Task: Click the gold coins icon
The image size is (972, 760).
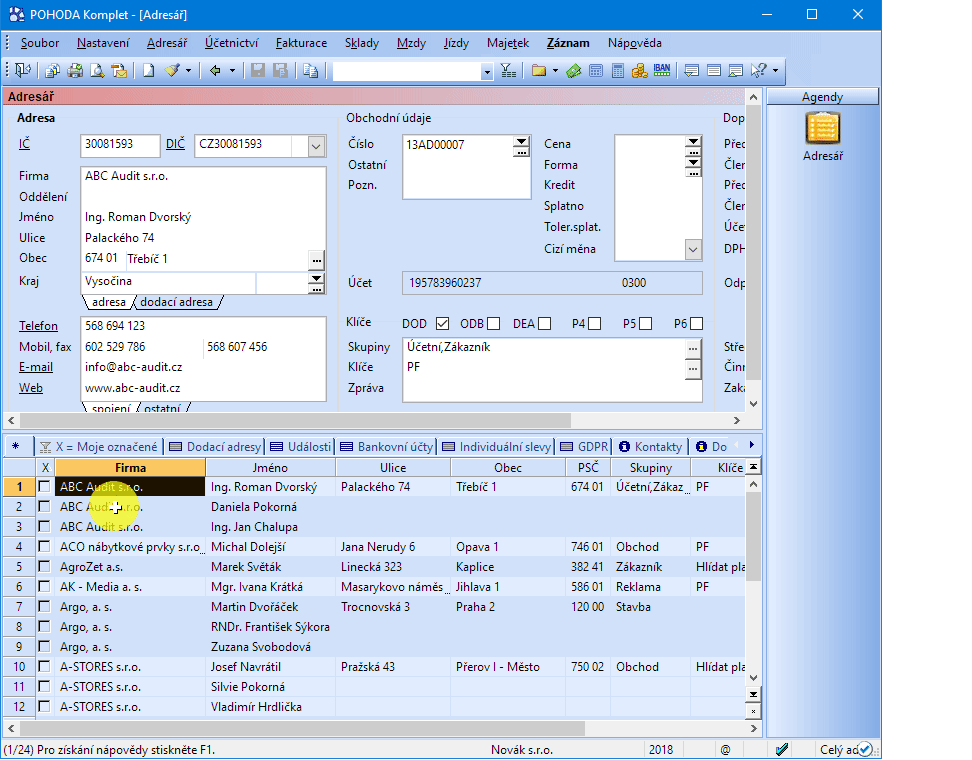Action: pyautogui.click(x=640, y=71)
